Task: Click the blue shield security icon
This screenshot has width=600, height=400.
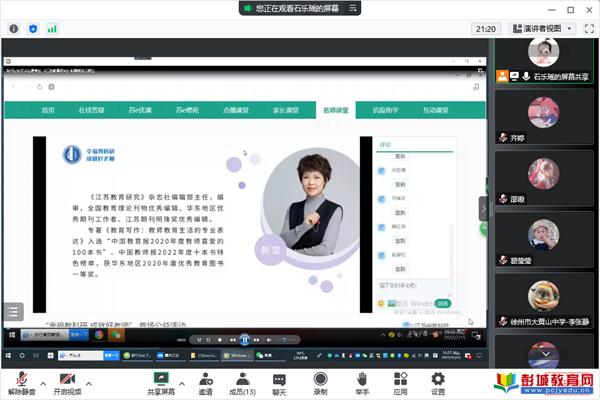Action: 33,29
